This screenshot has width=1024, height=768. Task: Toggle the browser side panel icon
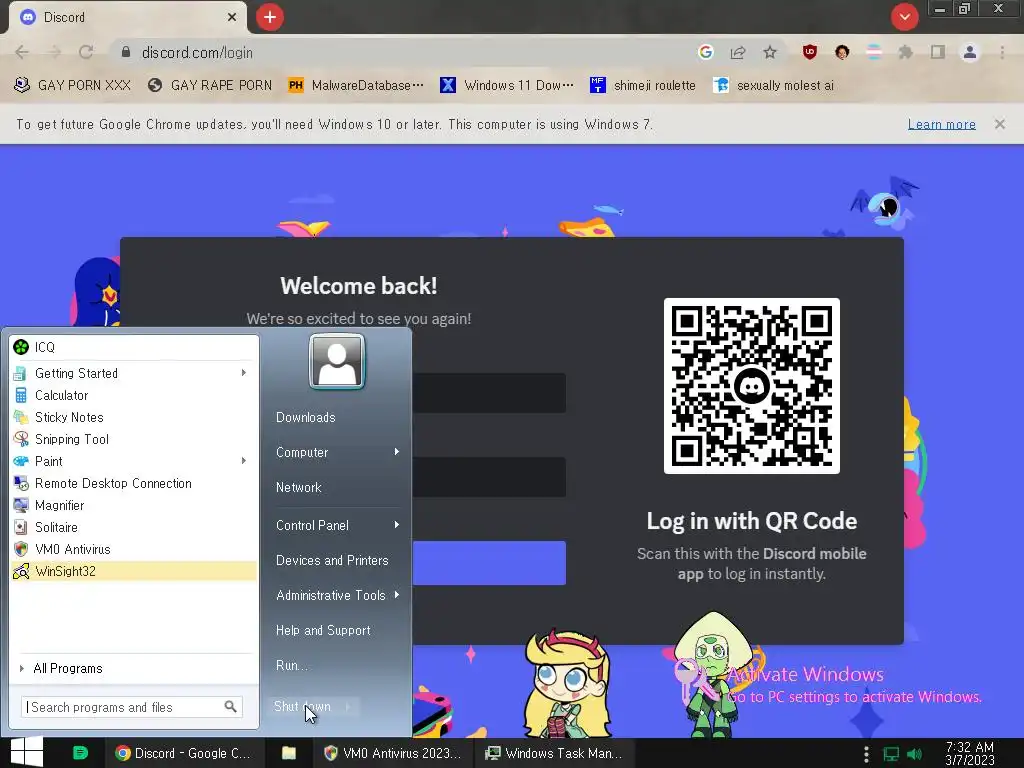(938, 52)
